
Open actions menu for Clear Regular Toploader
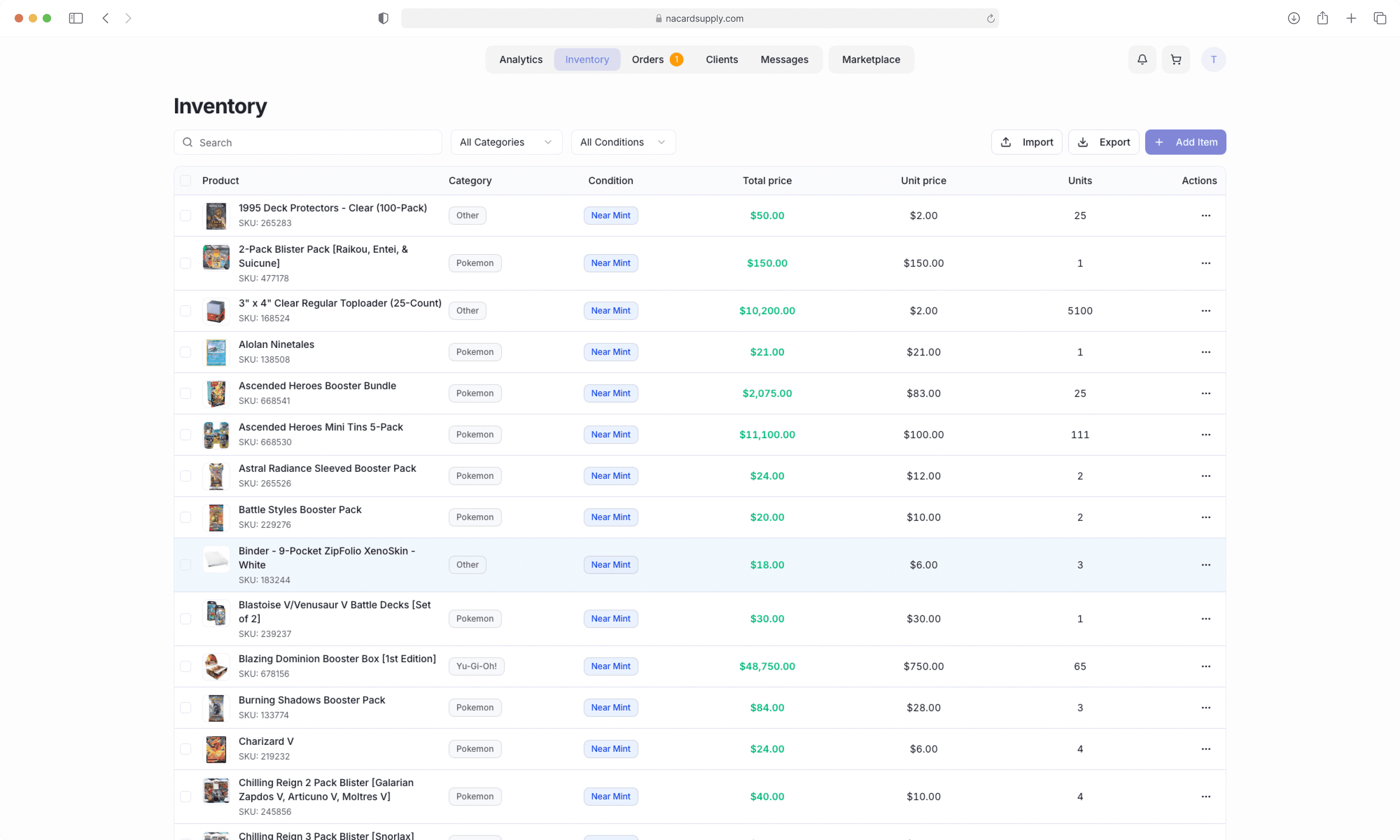tap(1206, 311)
